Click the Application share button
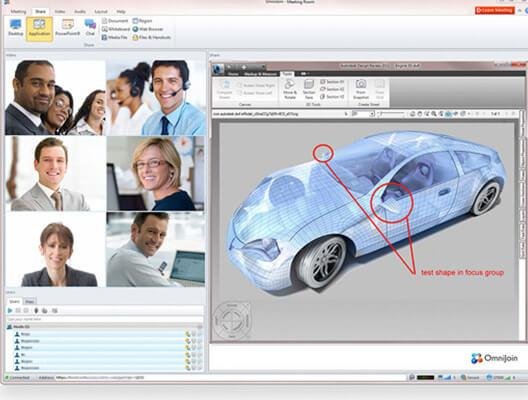The width and height of the screenshot is (528, 400). (39, 29)
